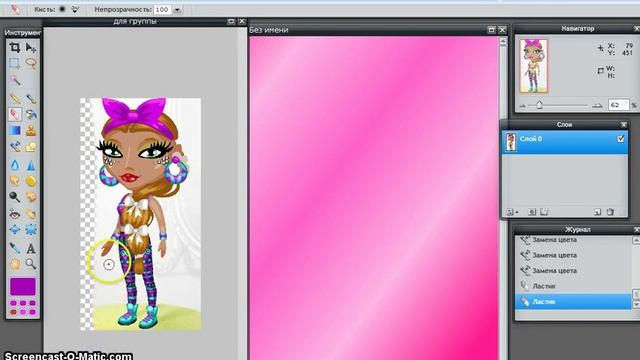This screenshot has height=360, width=640.
Task: Select the unhighlighted Ластик history entry
Action: click(x=573, y=286)
